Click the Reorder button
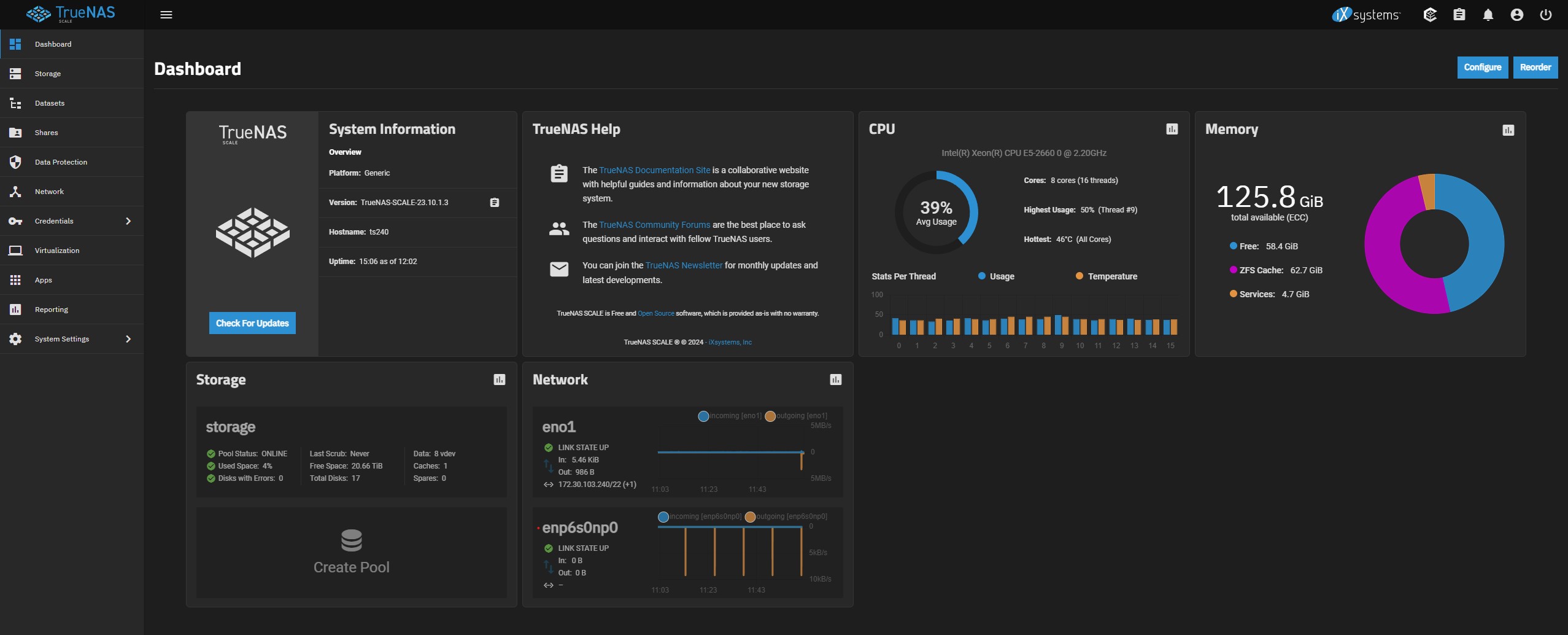 1535,68
